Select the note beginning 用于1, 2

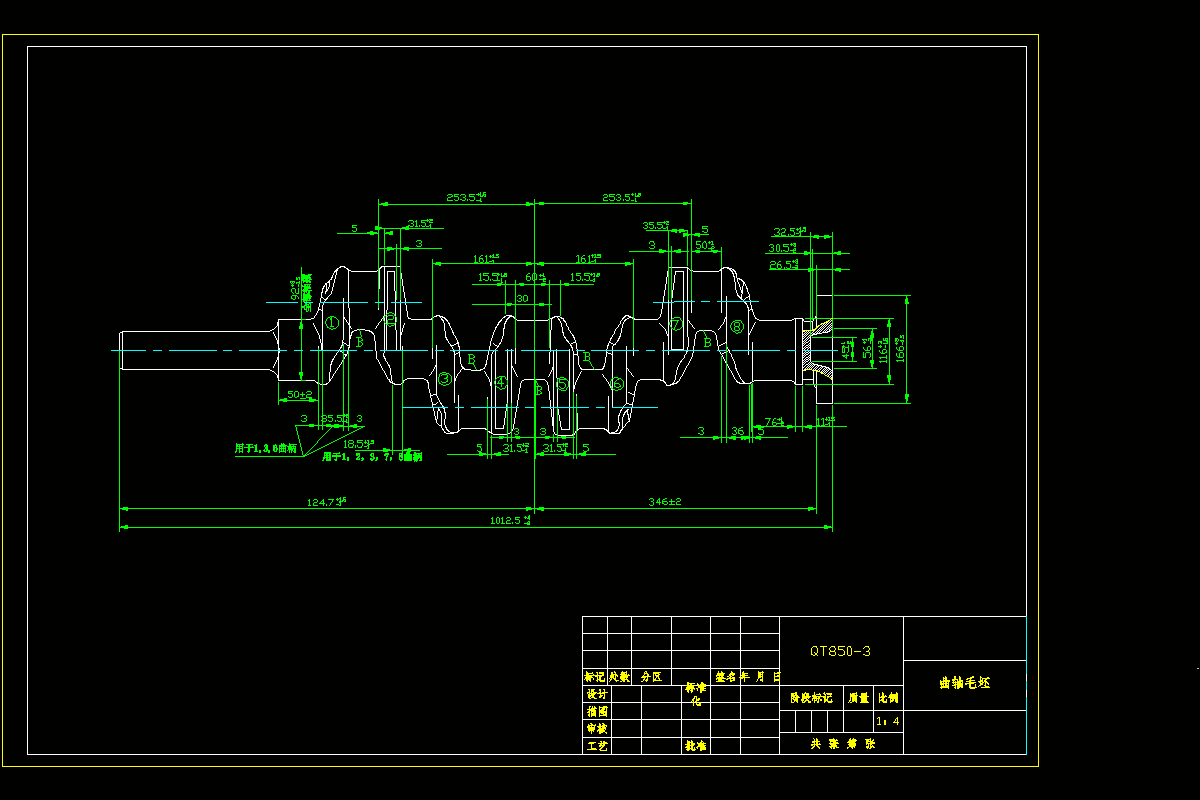point(372,456)
